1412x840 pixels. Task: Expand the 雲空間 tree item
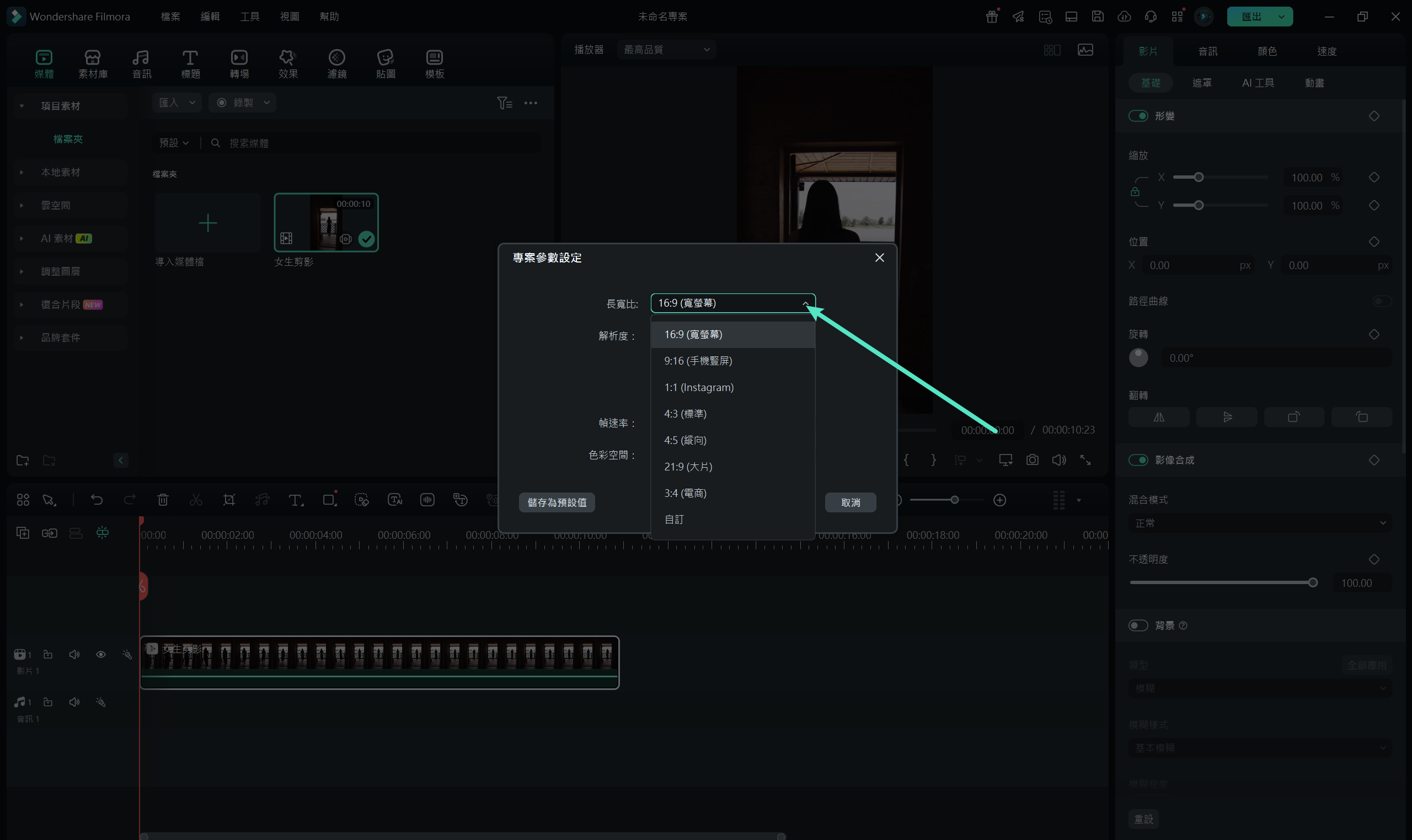coord(22,206)
